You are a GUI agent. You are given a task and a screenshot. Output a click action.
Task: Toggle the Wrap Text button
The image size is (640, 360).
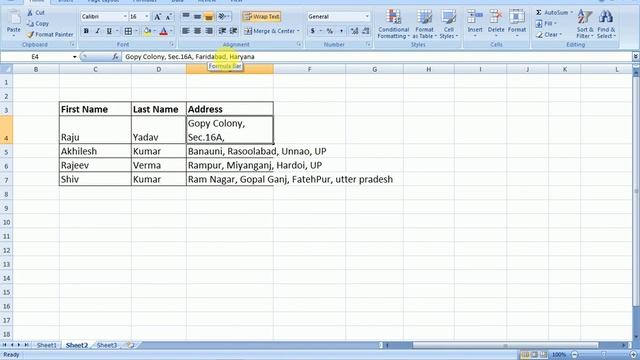(x=261, y=17)
